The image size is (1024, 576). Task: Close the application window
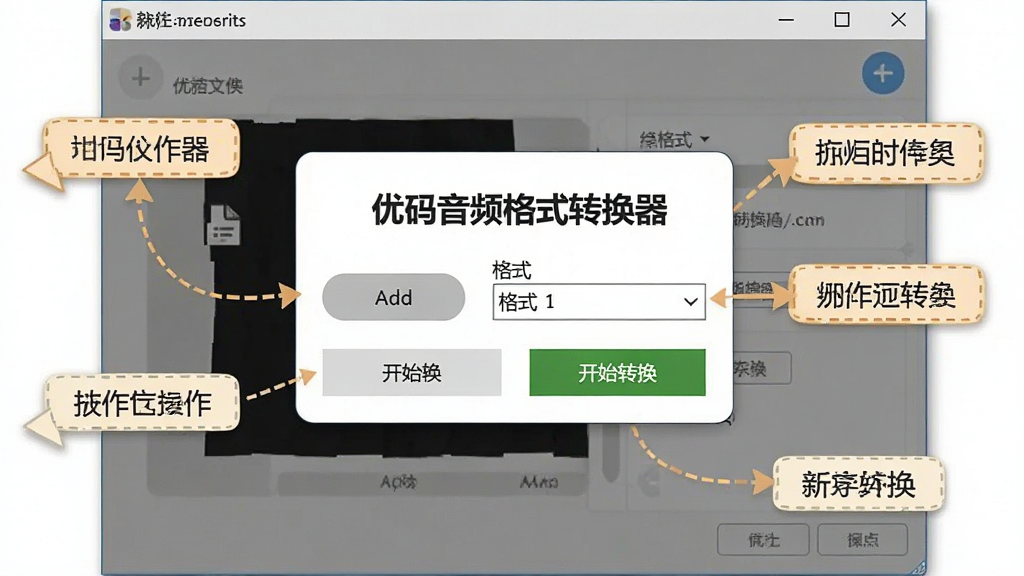pyautogui.click(x=899, y=20)
